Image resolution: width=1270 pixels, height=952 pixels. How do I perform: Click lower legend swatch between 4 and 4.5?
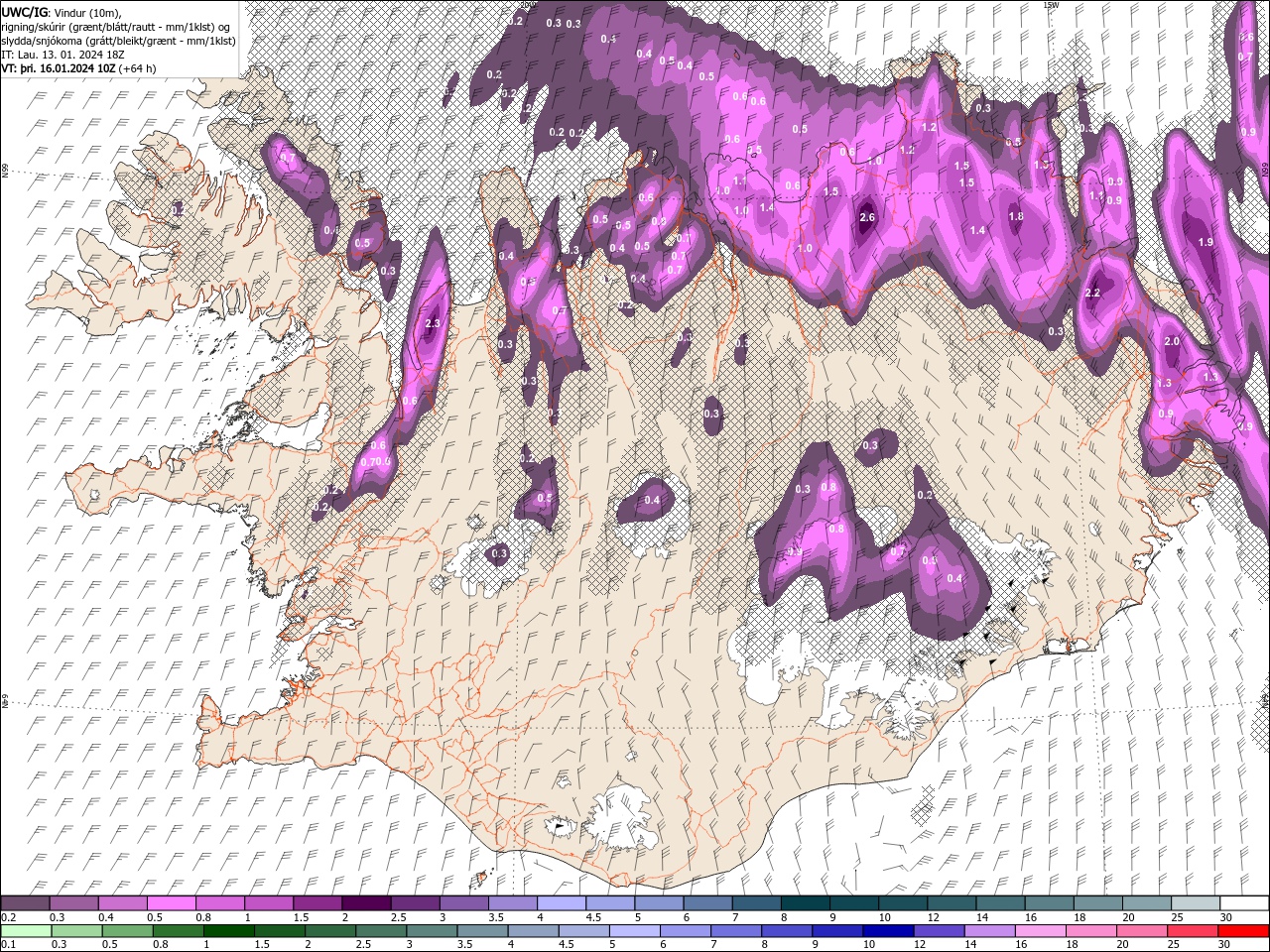click(532, 931)
